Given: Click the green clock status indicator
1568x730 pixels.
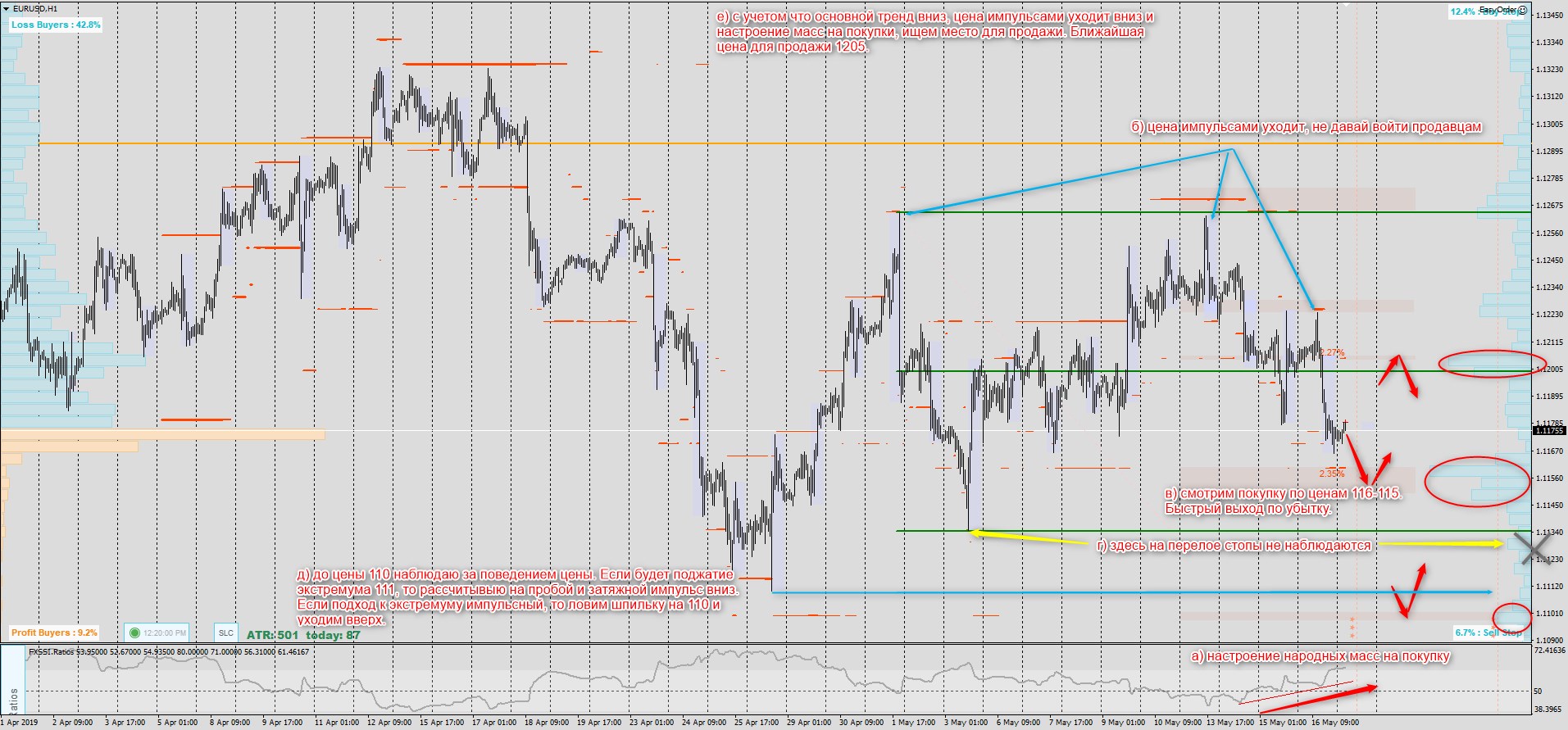Looking at the screenshot, I should 134,633.
